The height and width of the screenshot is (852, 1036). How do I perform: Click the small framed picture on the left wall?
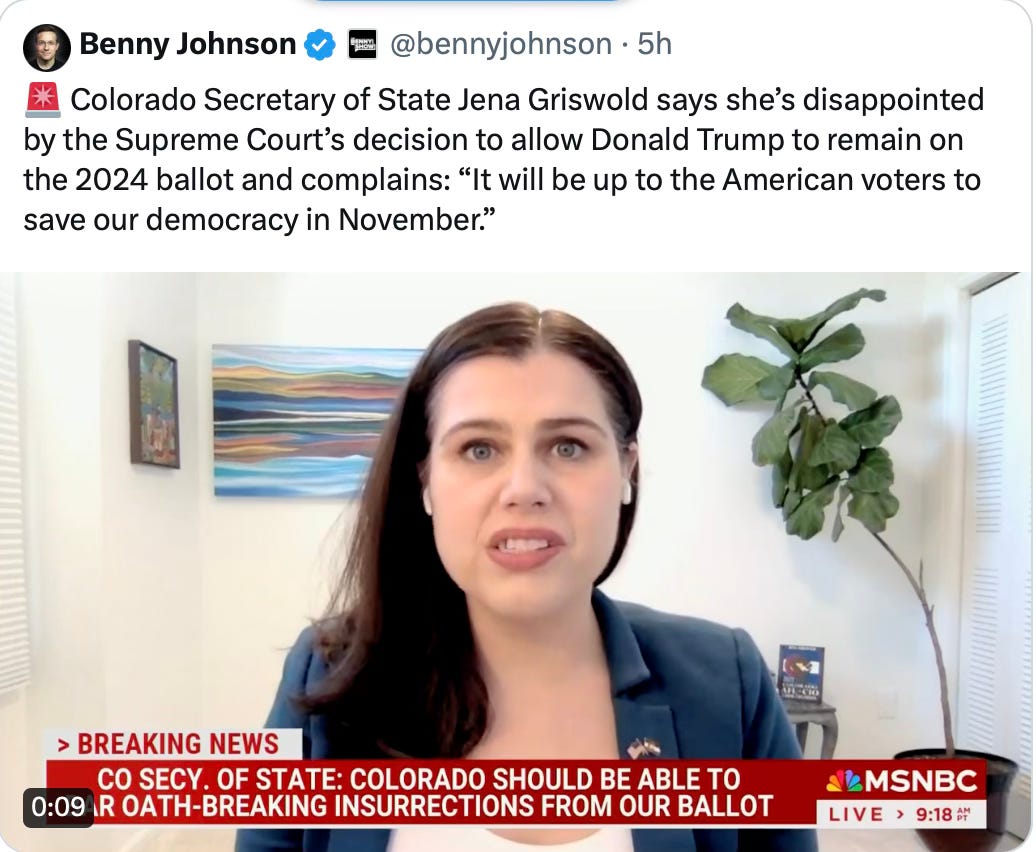tap(153, 404)
